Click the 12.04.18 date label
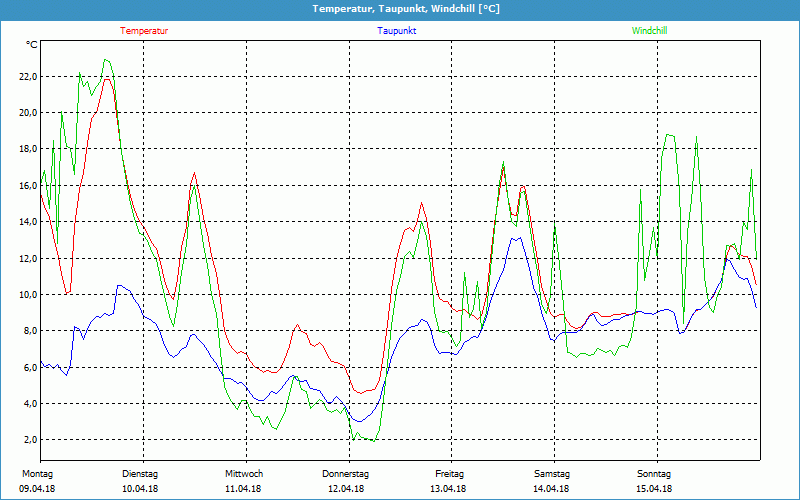800x500 pixels. pyautogui.click(x=346, y=489)
